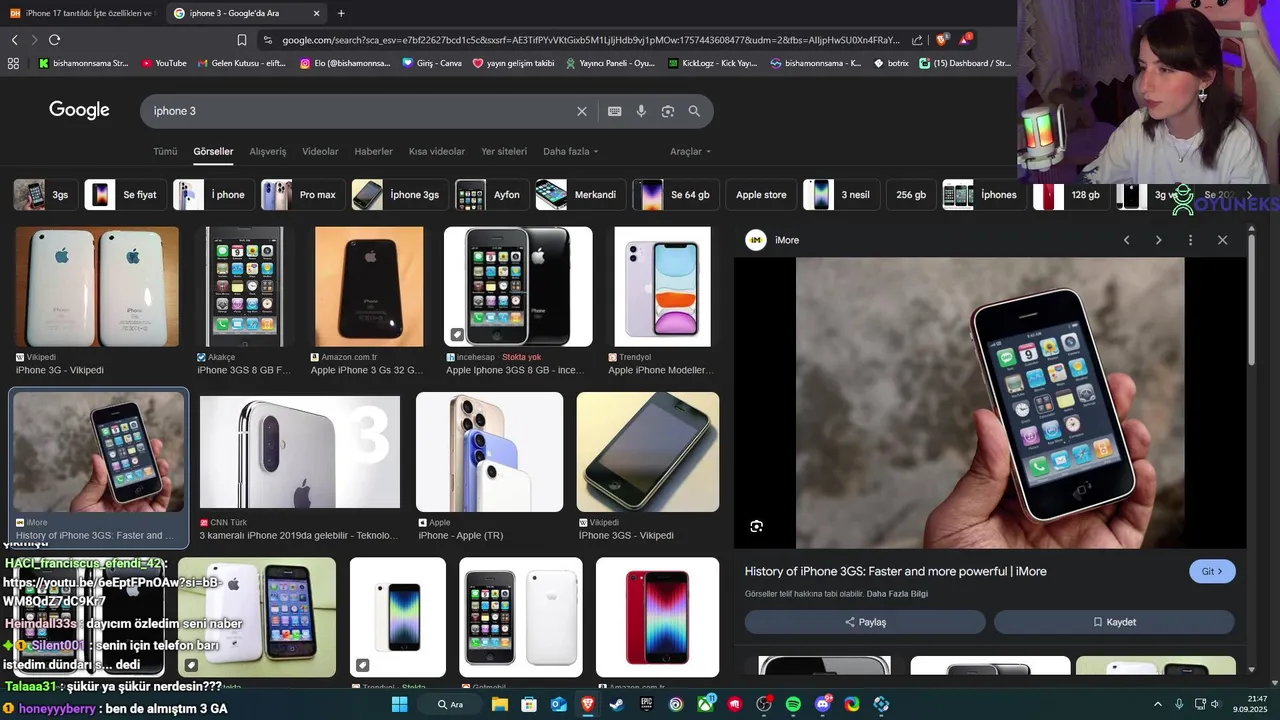Screen dimensions: 1280x720
Task: Select the Apple store filter chip
Action: click(x=761, y=195)
